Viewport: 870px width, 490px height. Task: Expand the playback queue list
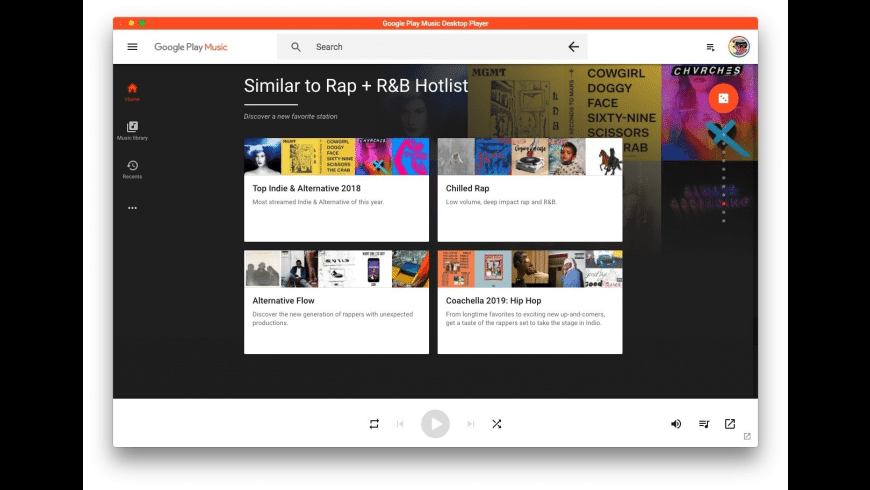pos(704,424)
